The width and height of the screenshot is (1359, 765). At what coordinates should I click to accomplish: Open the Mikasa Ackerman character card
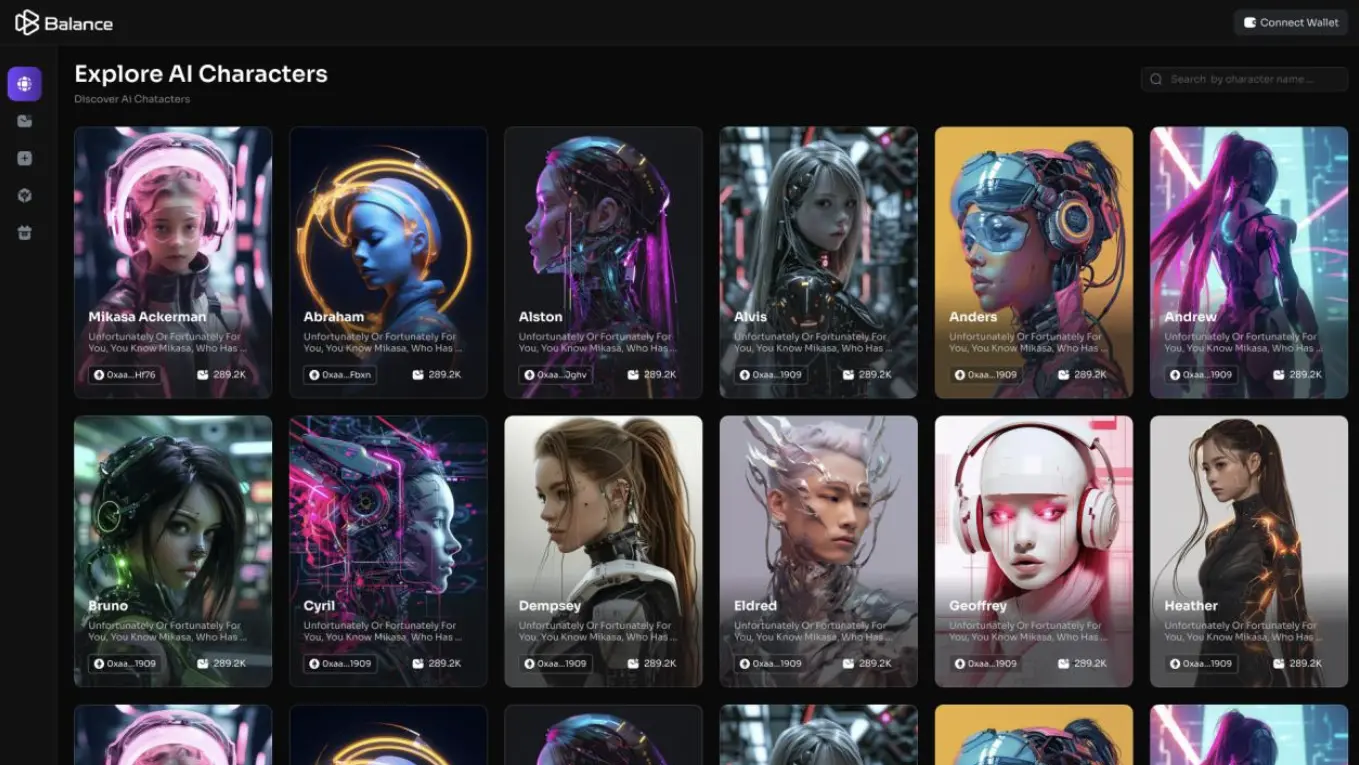(x=172, y=262)
